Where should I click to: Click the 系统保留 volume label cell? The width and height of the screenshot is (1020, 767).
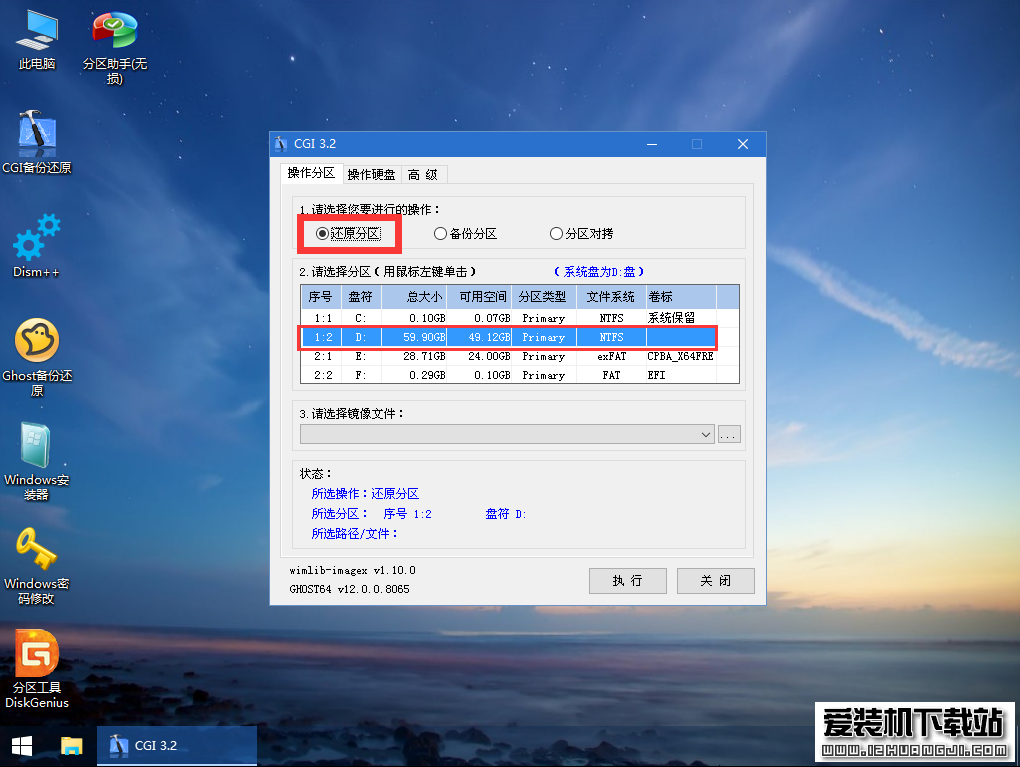[681, 318]
